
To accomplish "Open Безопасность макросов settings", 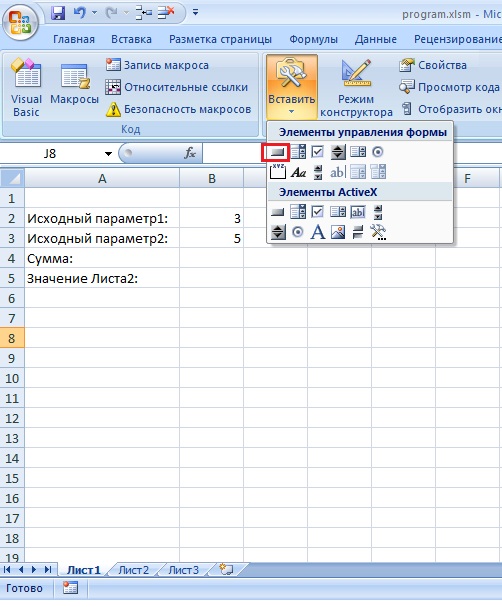I will (x=179, y=110).
